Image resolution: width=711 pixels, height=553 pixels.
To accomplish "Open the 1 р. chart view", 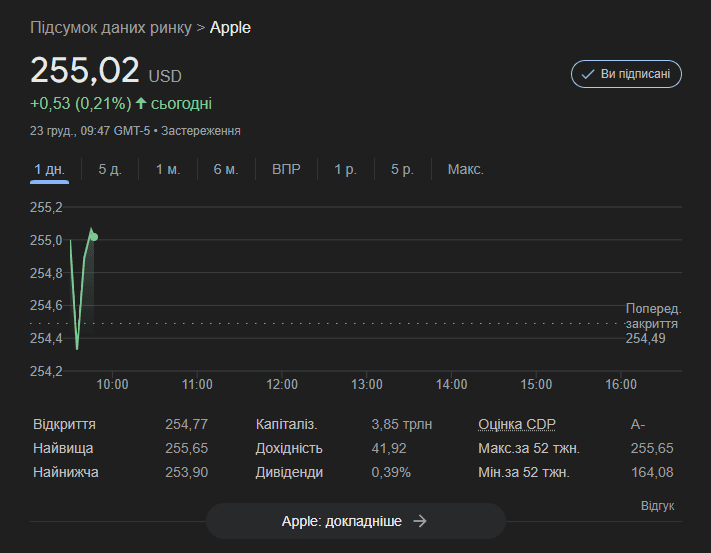I will click(x=346, y=170).
